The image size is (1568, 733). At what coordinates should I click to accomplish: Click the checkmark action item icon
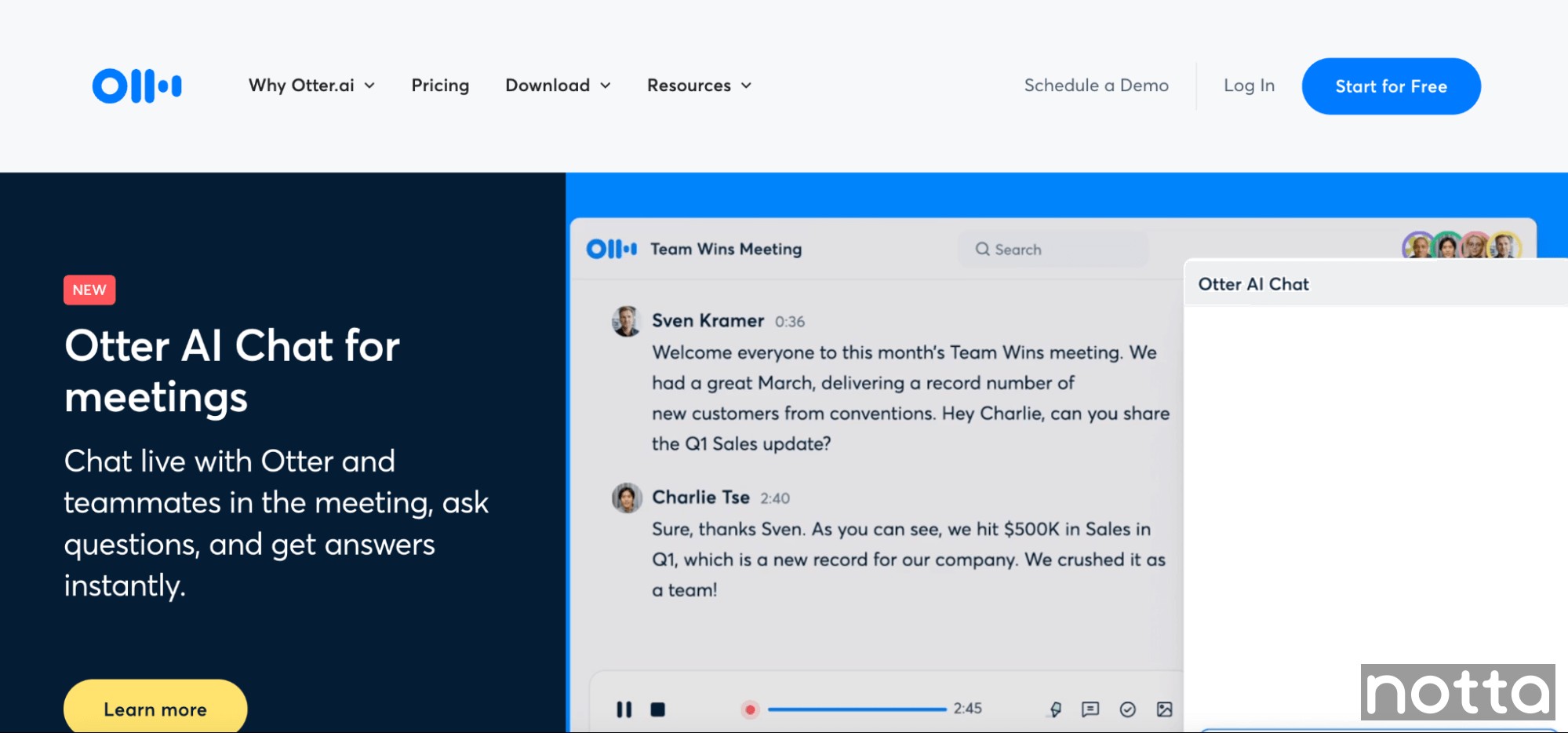click(1127, 709)
